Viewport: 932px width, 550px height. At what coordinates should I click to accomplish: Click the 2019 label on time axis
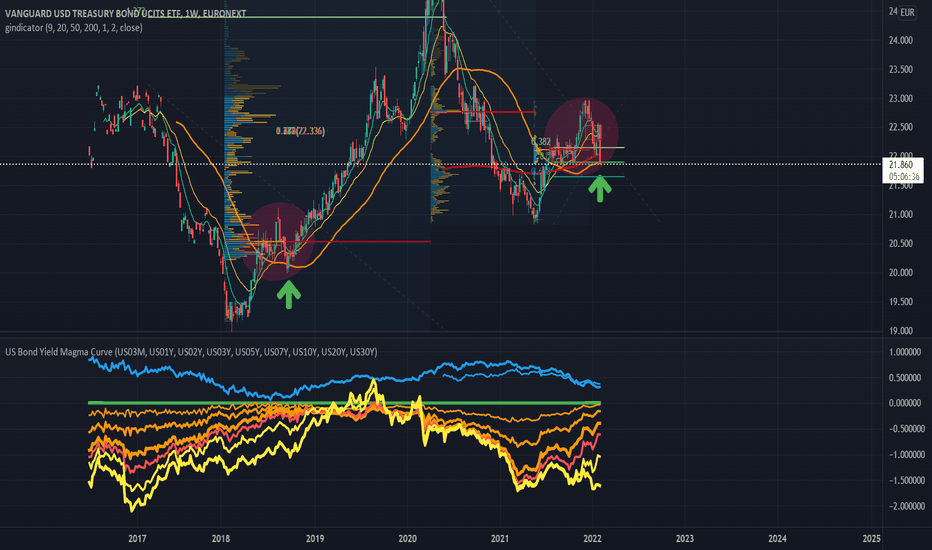coord(315,539)
